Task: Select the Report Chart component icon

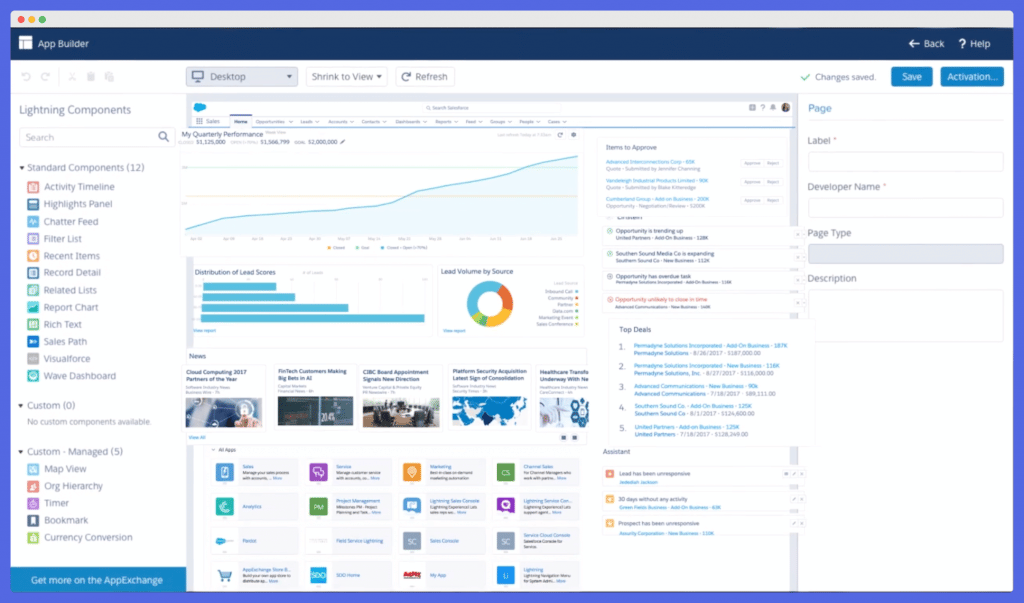Action: click(x=33, y=307)
